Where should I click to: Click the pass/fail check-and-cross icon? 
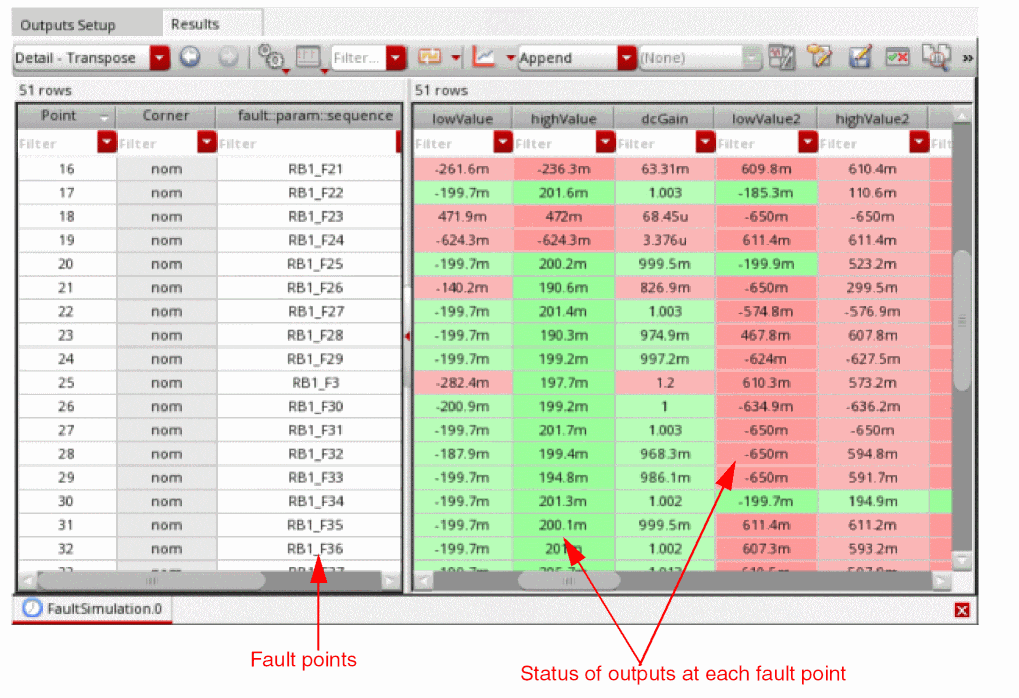[x=897, y=58]
